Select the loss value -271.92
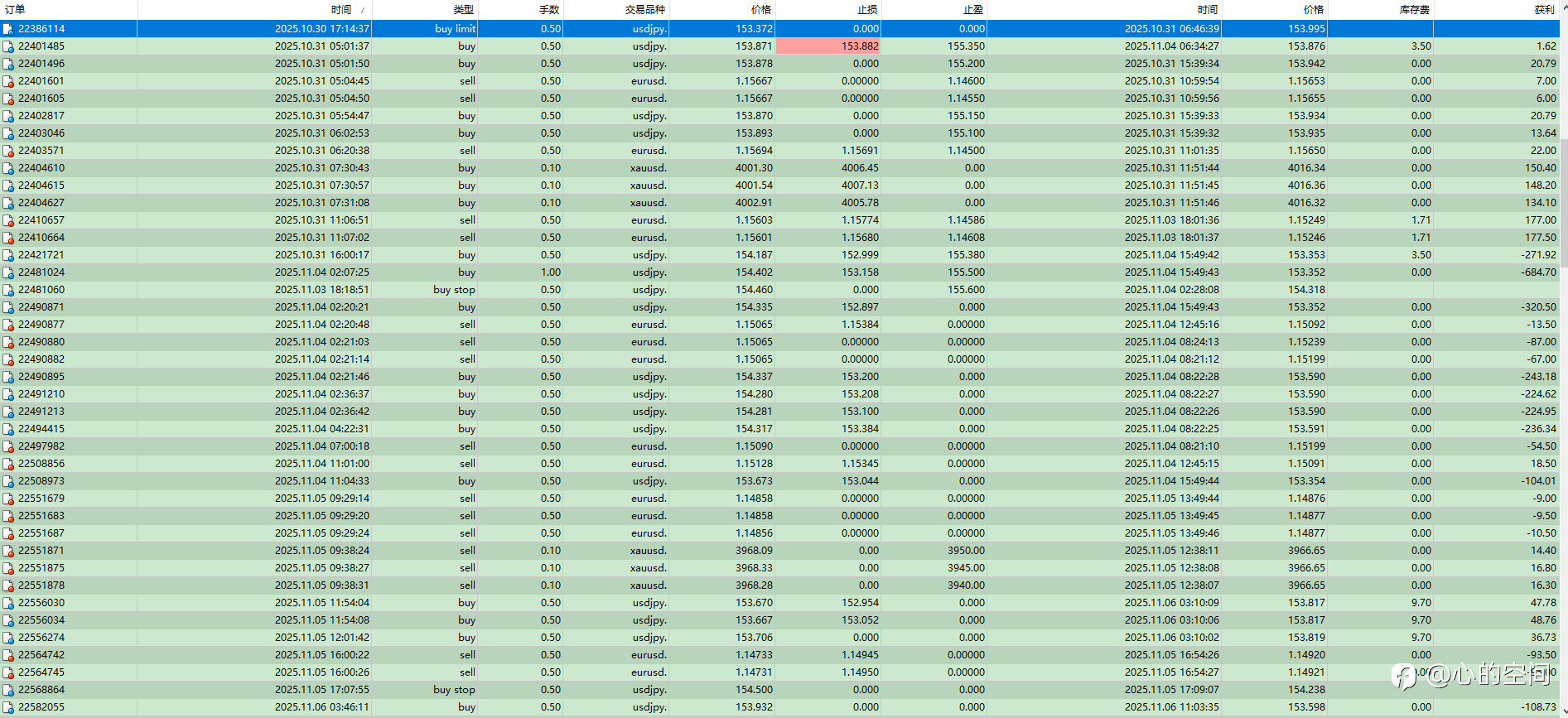The image size is (1568, 718). (x=1538, y=255)
